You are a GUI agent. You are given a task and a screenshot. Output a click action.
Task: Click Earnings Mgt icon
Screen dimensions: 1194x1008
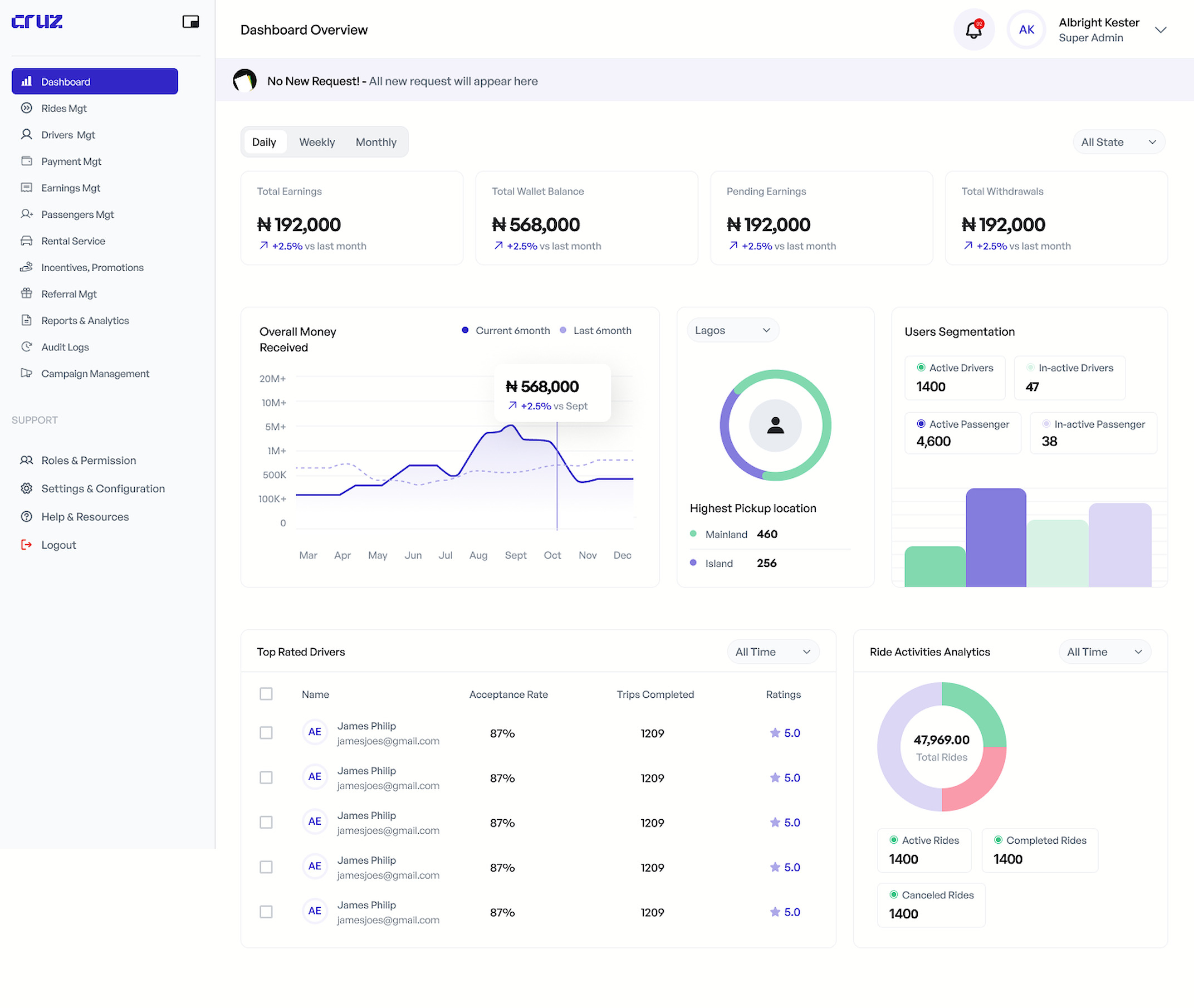coord(26,188)
